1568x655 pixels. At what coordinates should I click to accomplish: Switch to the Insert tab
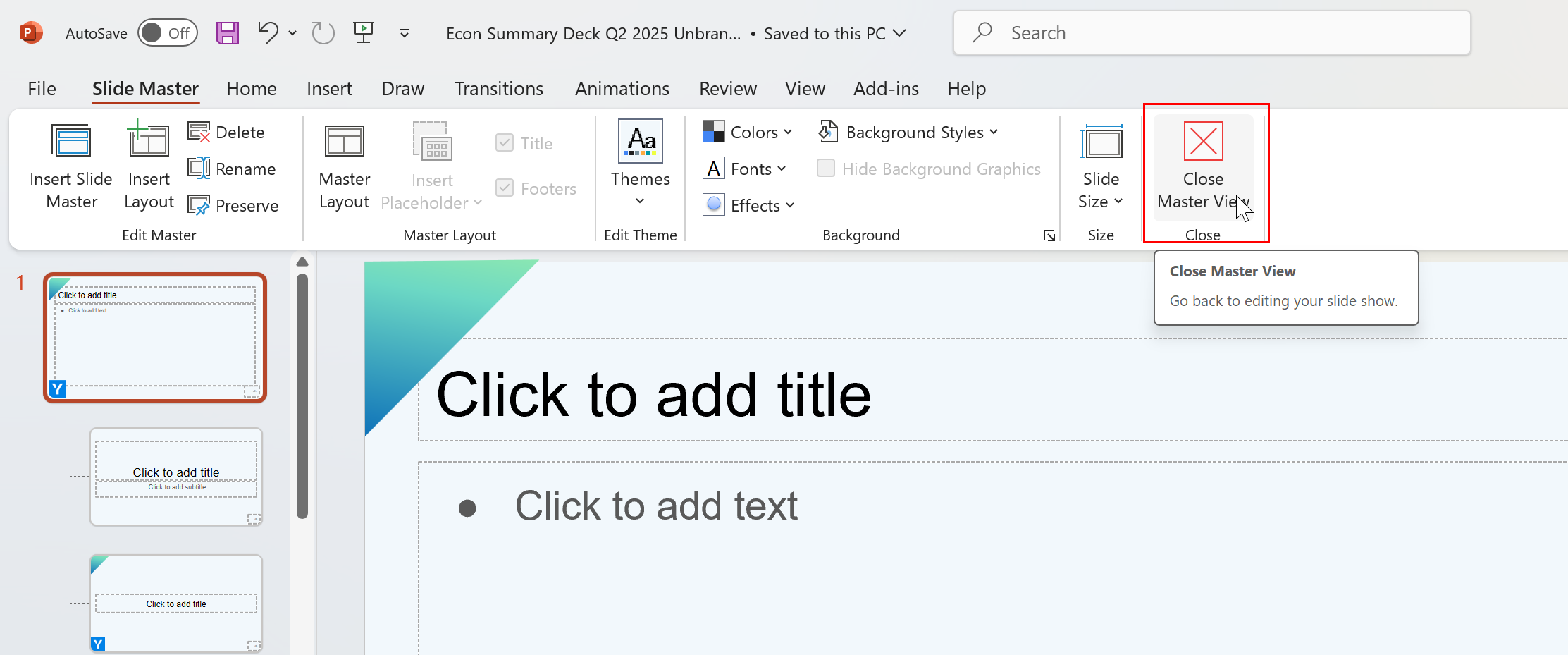click(329, 89)
